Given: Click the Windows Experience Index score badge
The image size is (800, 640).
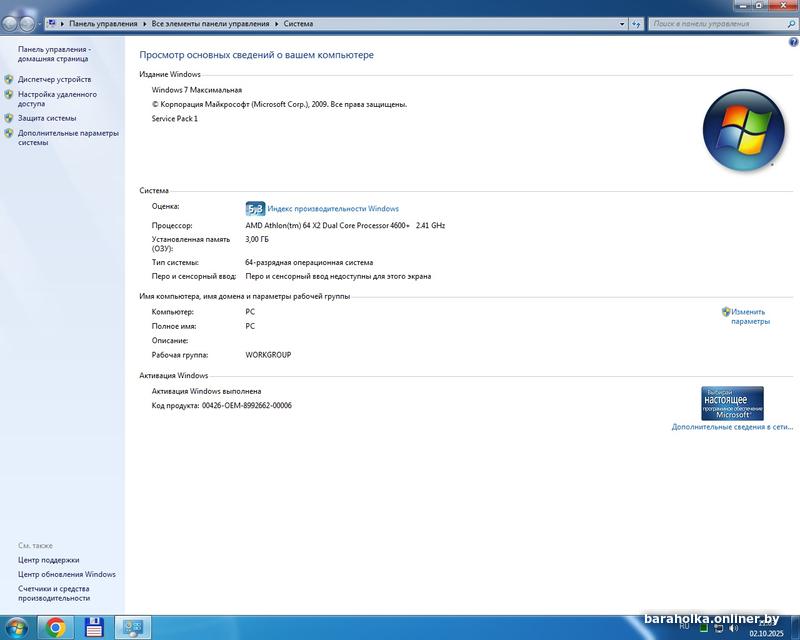Looking at the screenshot, I should click(255, 209).
